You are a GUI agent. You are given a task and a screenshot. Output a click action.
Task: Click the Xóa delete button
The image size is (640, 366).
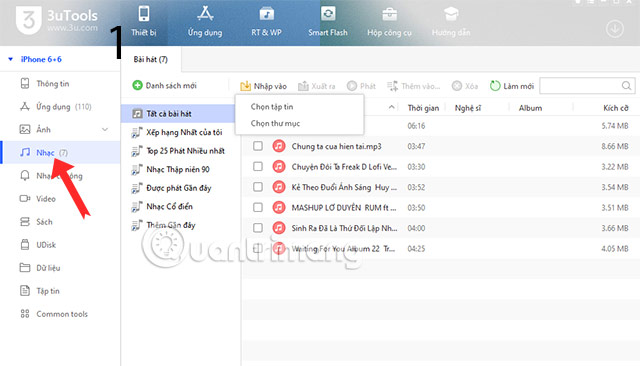click(x=465, y=86)
